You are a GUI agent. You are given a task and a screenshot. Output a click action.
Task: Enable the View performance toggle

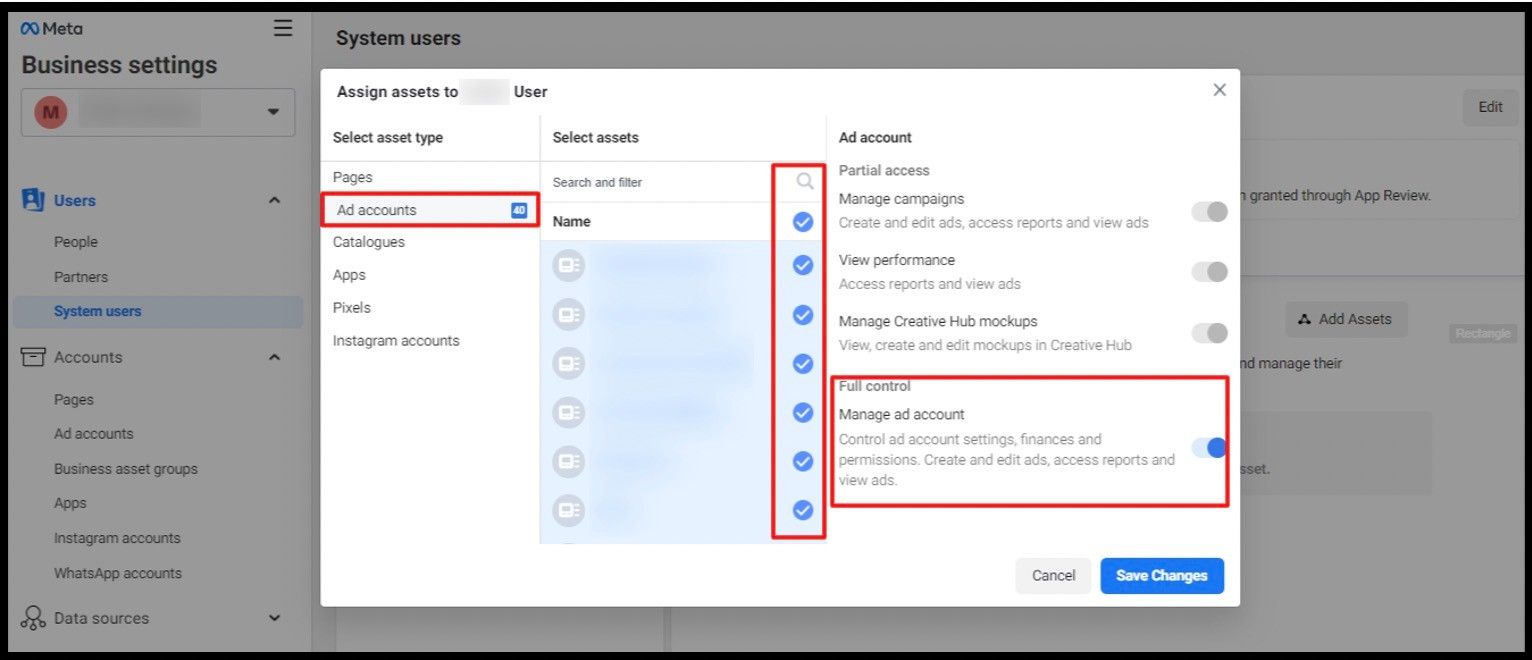click(1209, 272)
